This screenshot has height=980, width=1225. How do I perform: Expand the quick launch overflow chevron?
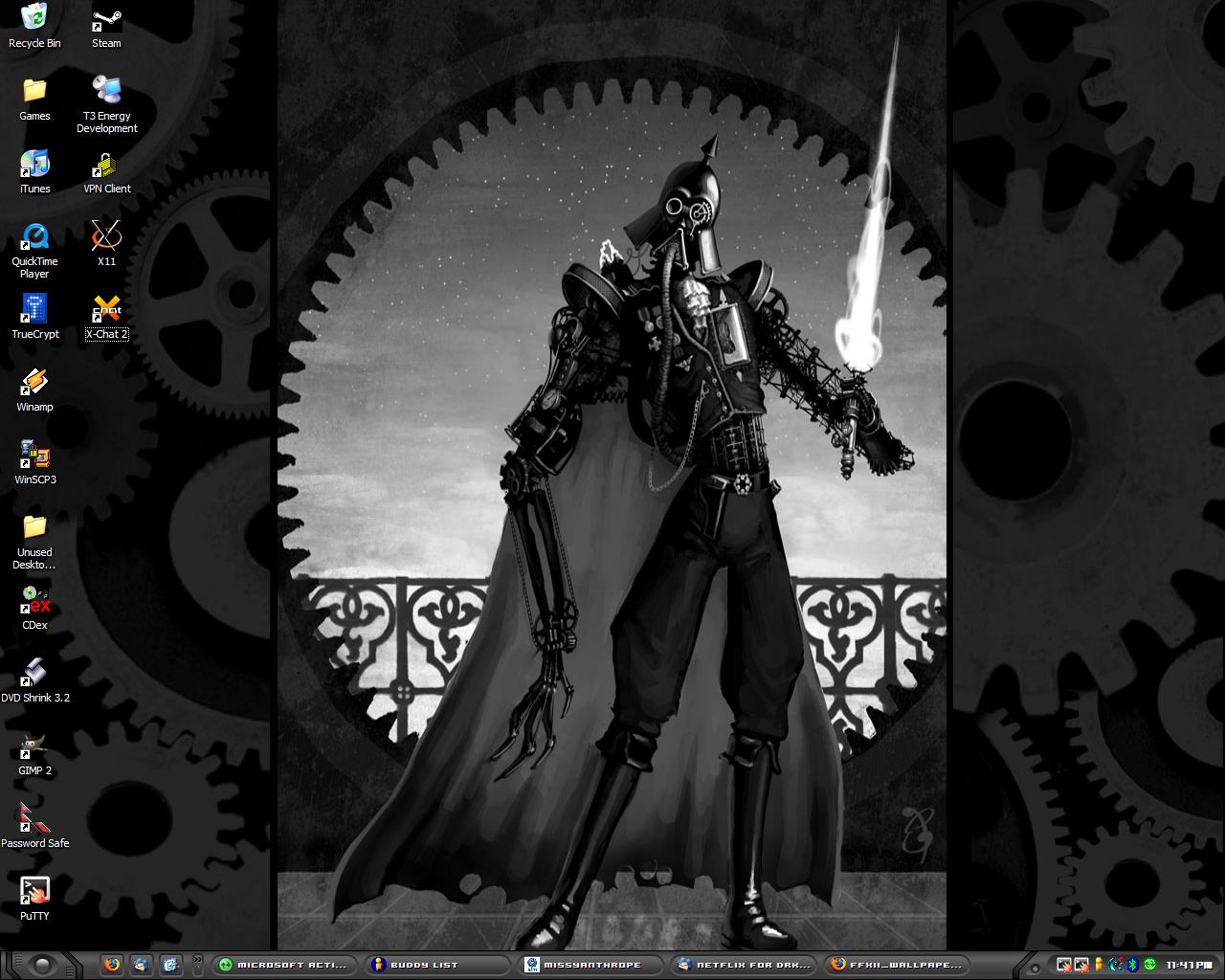(x=197, y=959)
